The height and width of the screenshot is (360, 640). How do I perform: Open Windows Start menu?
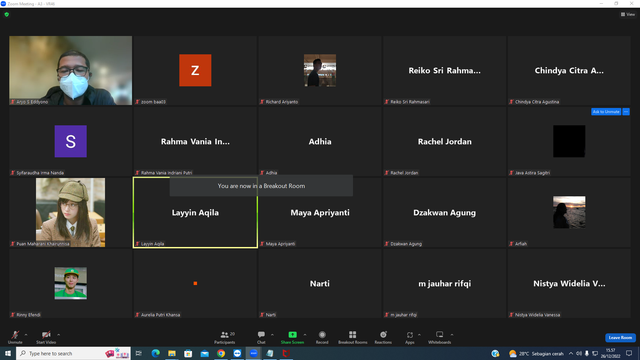(x=8, y=353)
